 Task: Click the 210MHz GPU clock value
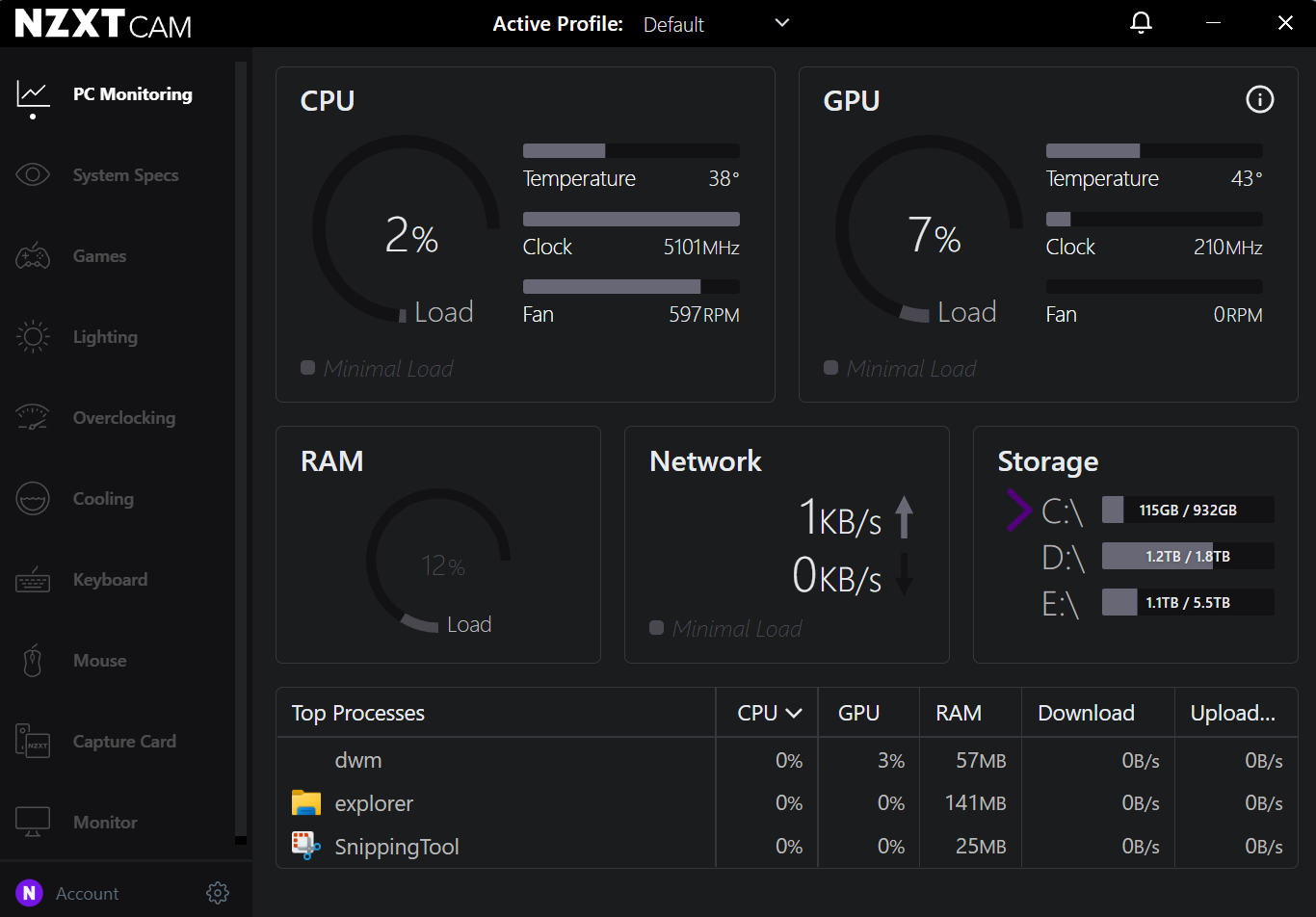pos(1228,248)
